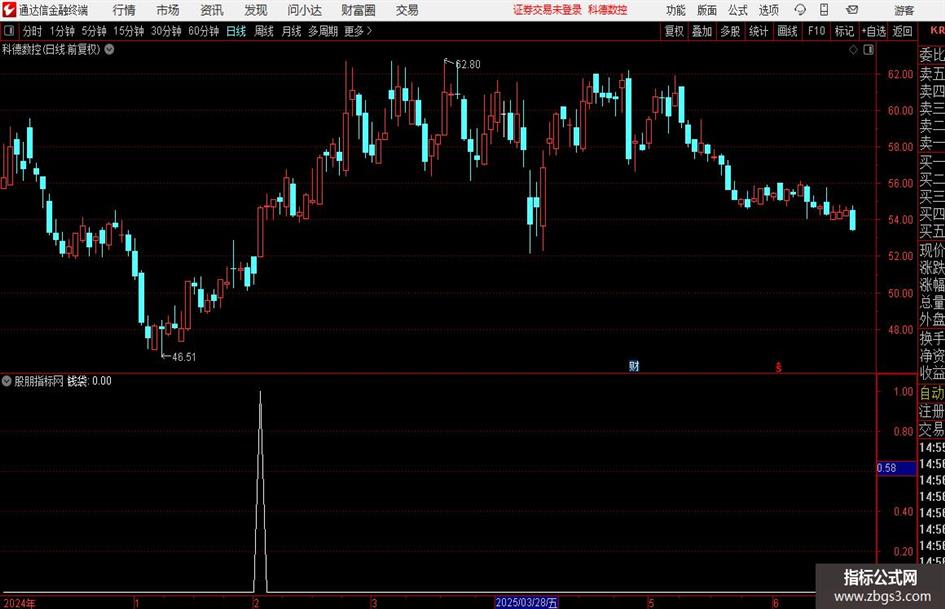Select the 日线 daily chart tab
This screenshot has height=609, width=945.
tap(236, 31)
